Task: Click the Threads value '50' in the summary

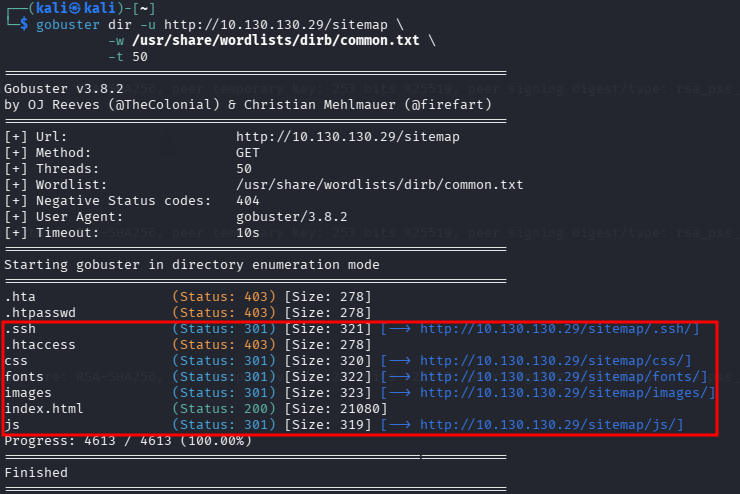Action: [244, 169]
